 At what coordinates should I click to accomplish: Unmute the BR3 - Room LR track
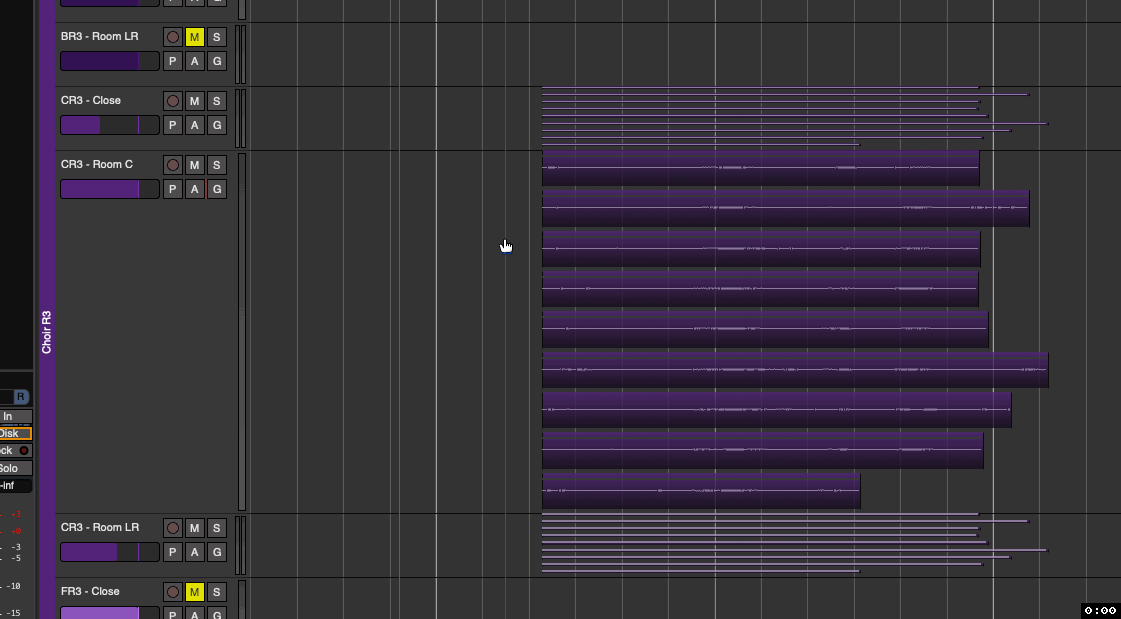tap(194, 36)
